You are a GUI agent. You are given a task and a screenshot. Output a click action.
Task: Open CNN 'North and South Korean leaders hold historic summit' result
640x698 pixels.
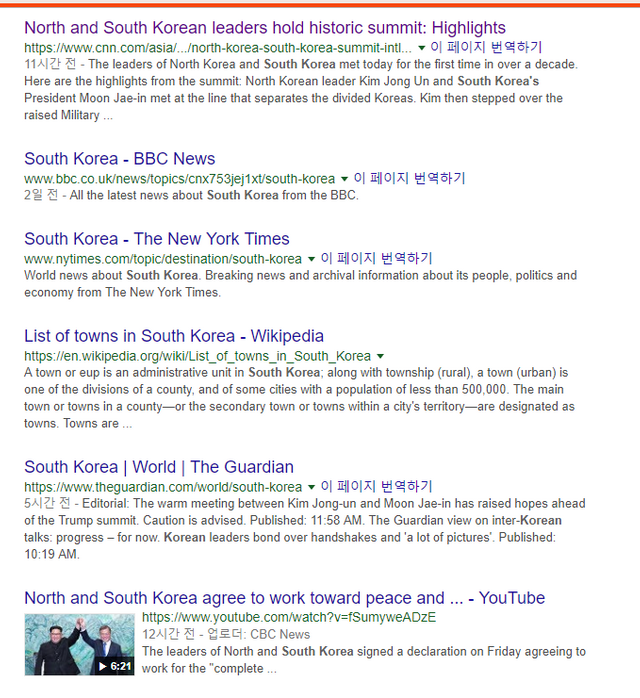[x=265, y=28]
